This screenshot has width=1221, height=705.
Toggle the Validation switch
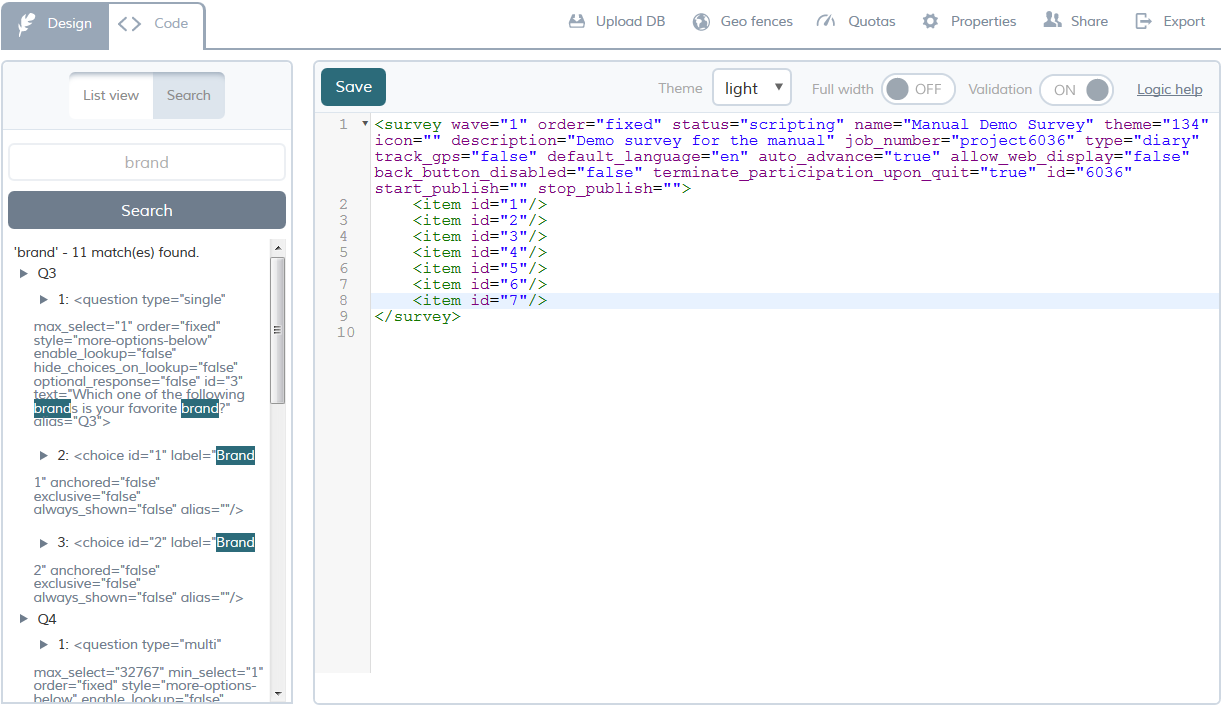coord(1076,89)
